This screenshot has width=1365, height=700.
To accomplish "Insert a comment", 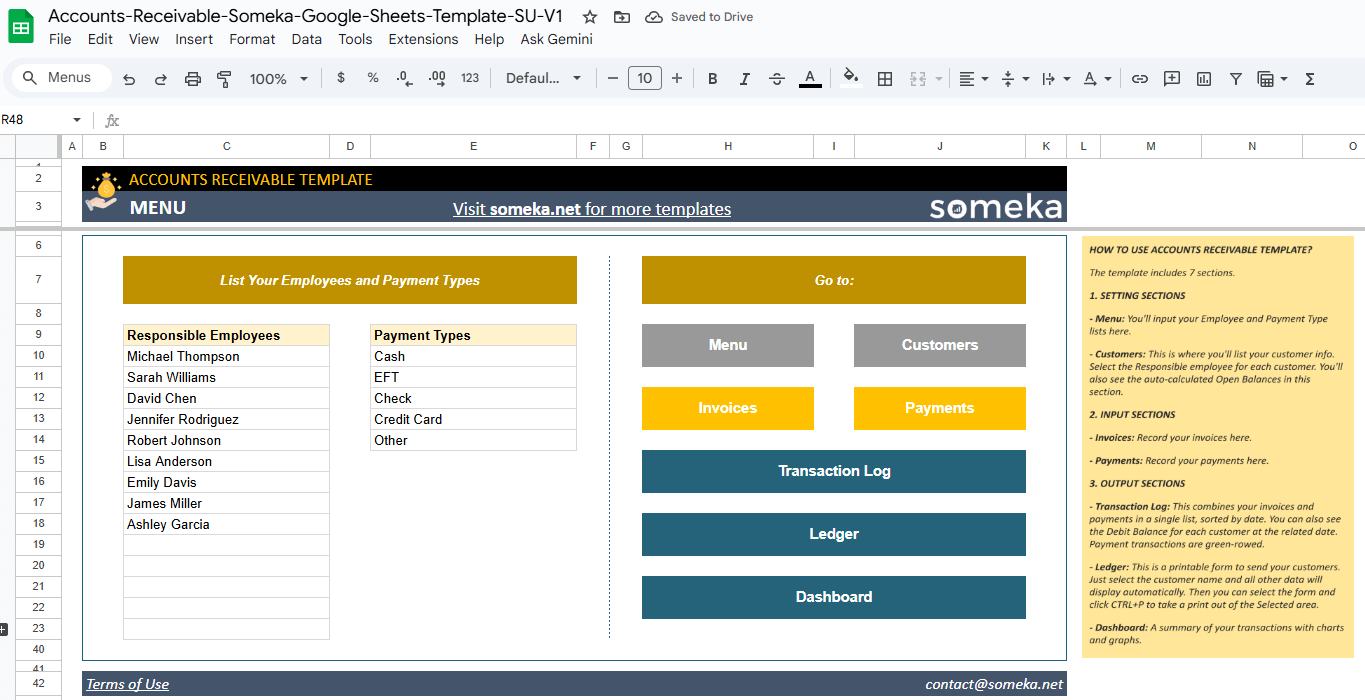I will tap(1171, 77).
